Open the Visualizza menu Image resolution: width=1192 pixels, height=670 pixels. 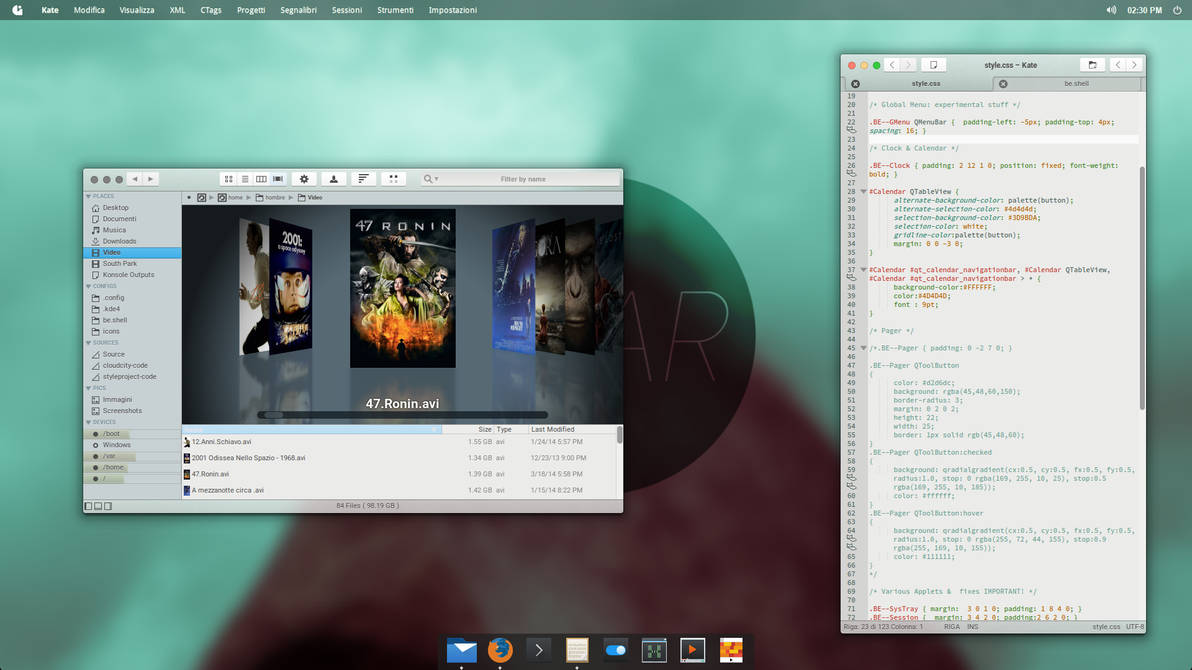click(137, 10)
